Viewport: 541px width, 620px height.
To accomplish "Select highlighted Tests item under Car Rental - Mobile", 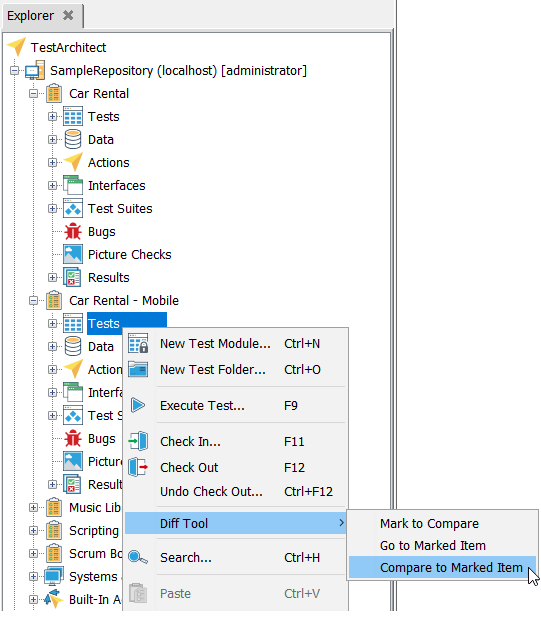I will (x=127, y=323).
